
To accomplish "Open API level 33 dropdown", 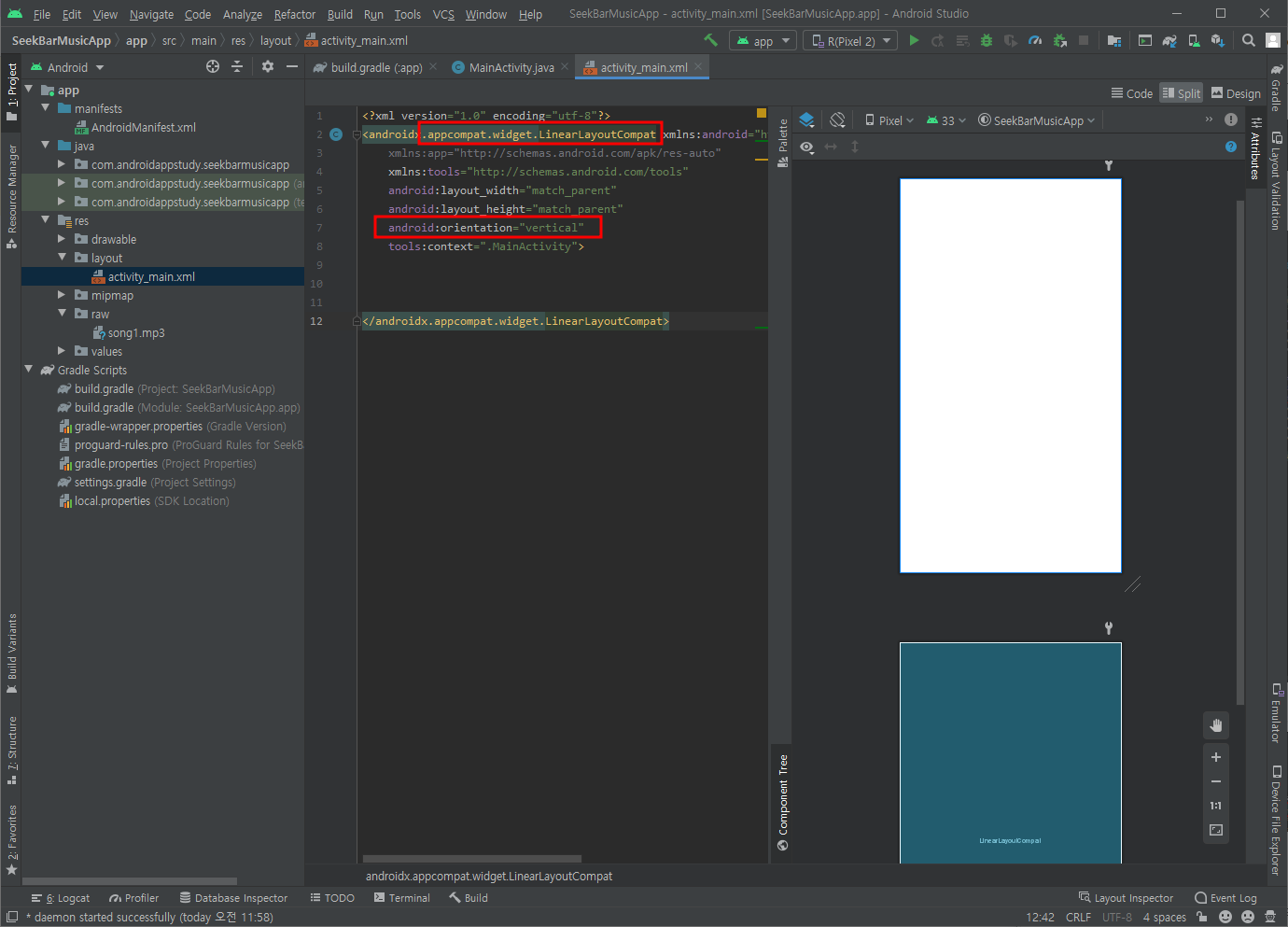I will point(945,120).
